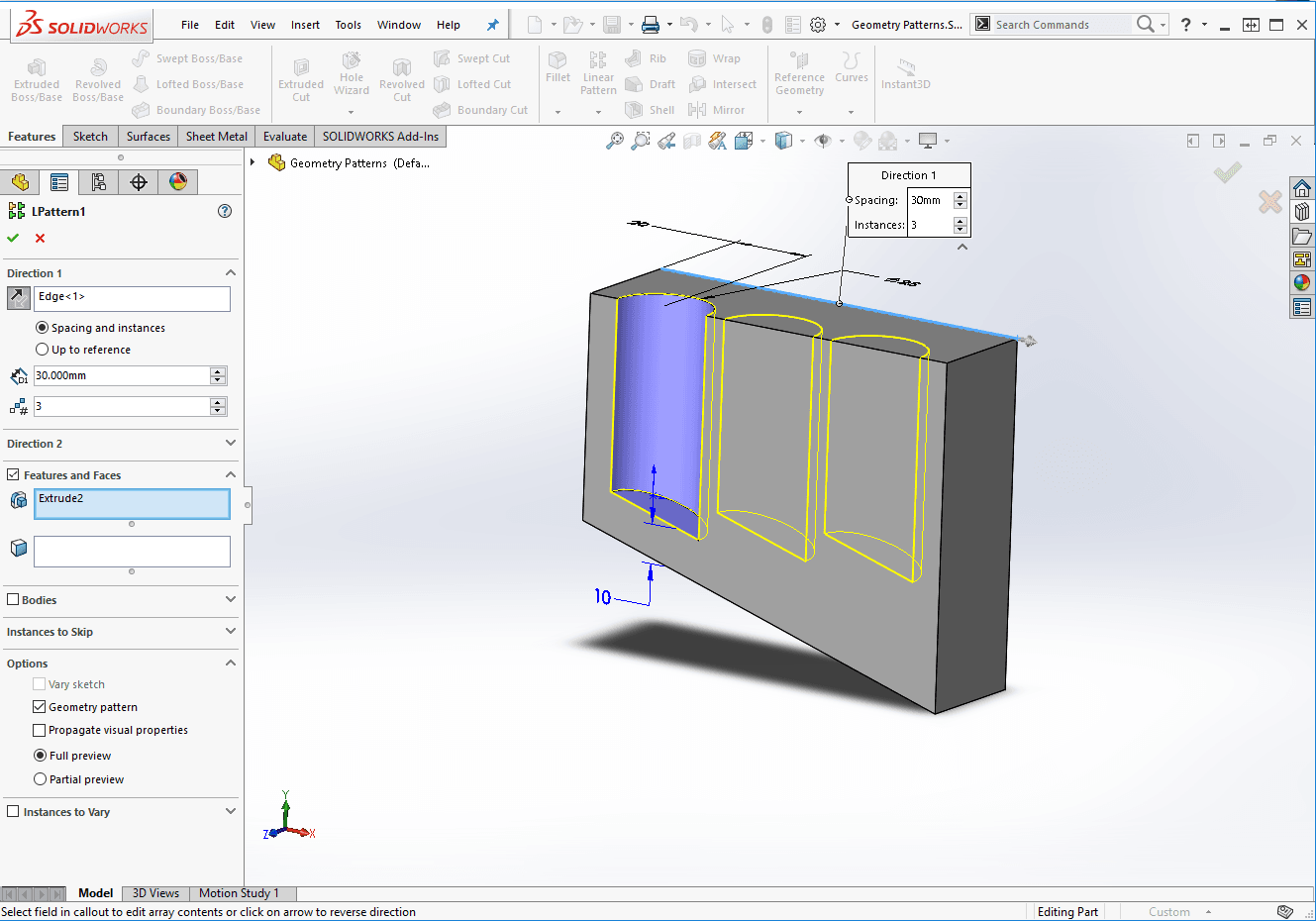Open the DimXpertManager tab icon
Screen dimensions: 1316x921
[x=139, y=182]
